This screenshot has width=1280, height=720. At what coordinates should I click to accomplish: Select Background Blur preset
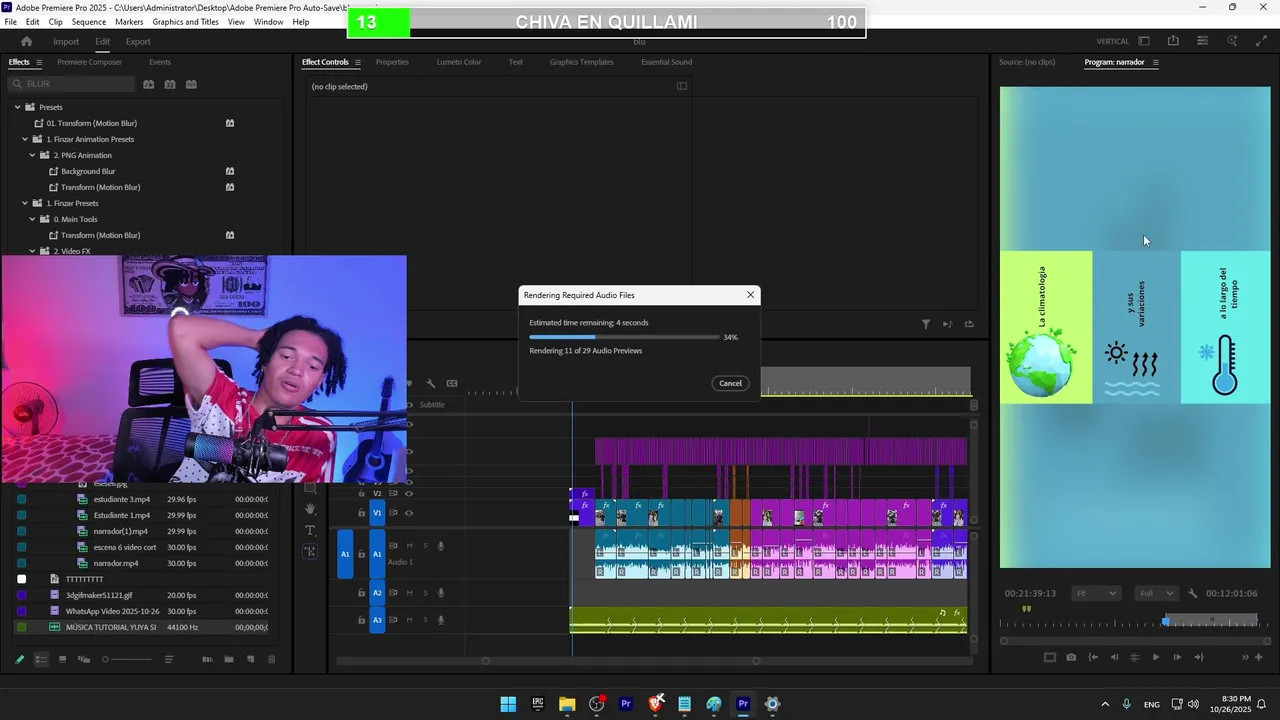pyautogui.click(x=88, y=171)
